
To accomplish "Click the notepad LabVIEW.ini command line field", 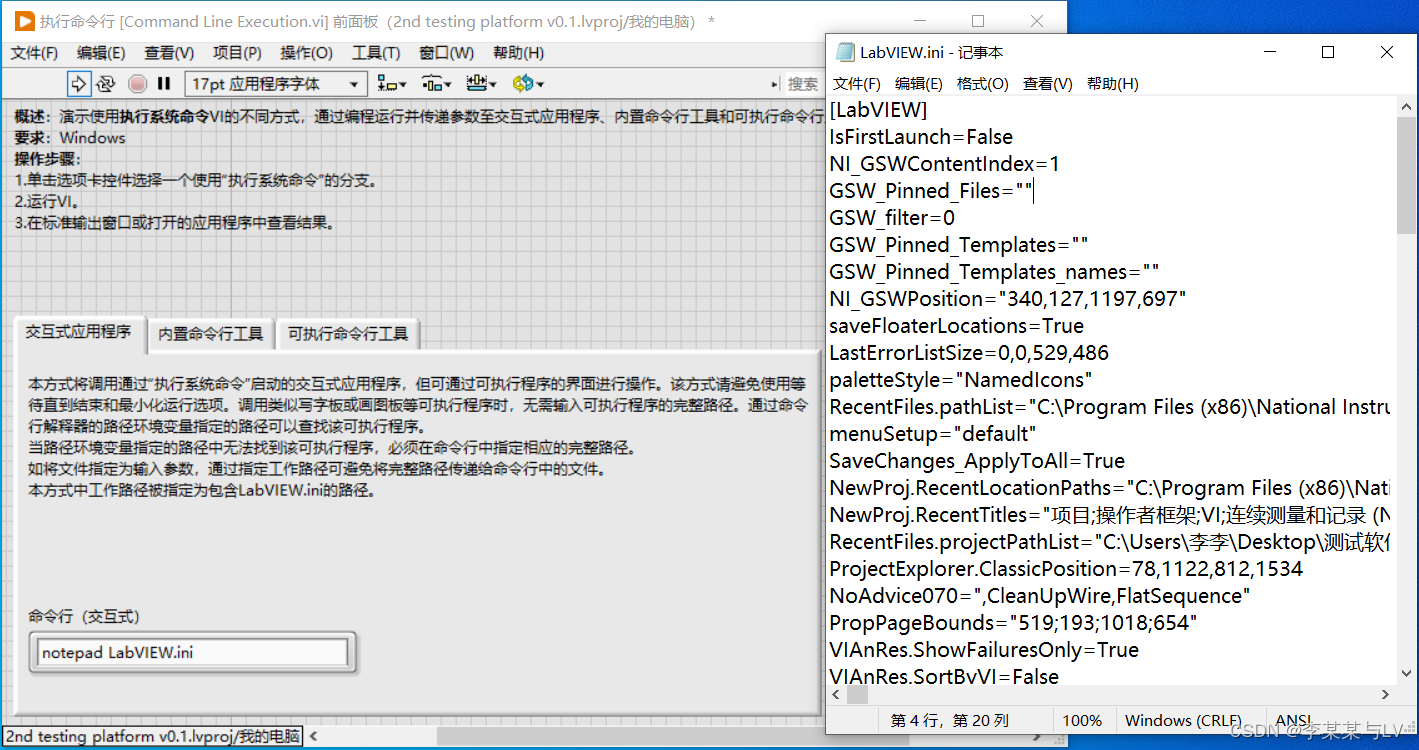I will 193,652.
